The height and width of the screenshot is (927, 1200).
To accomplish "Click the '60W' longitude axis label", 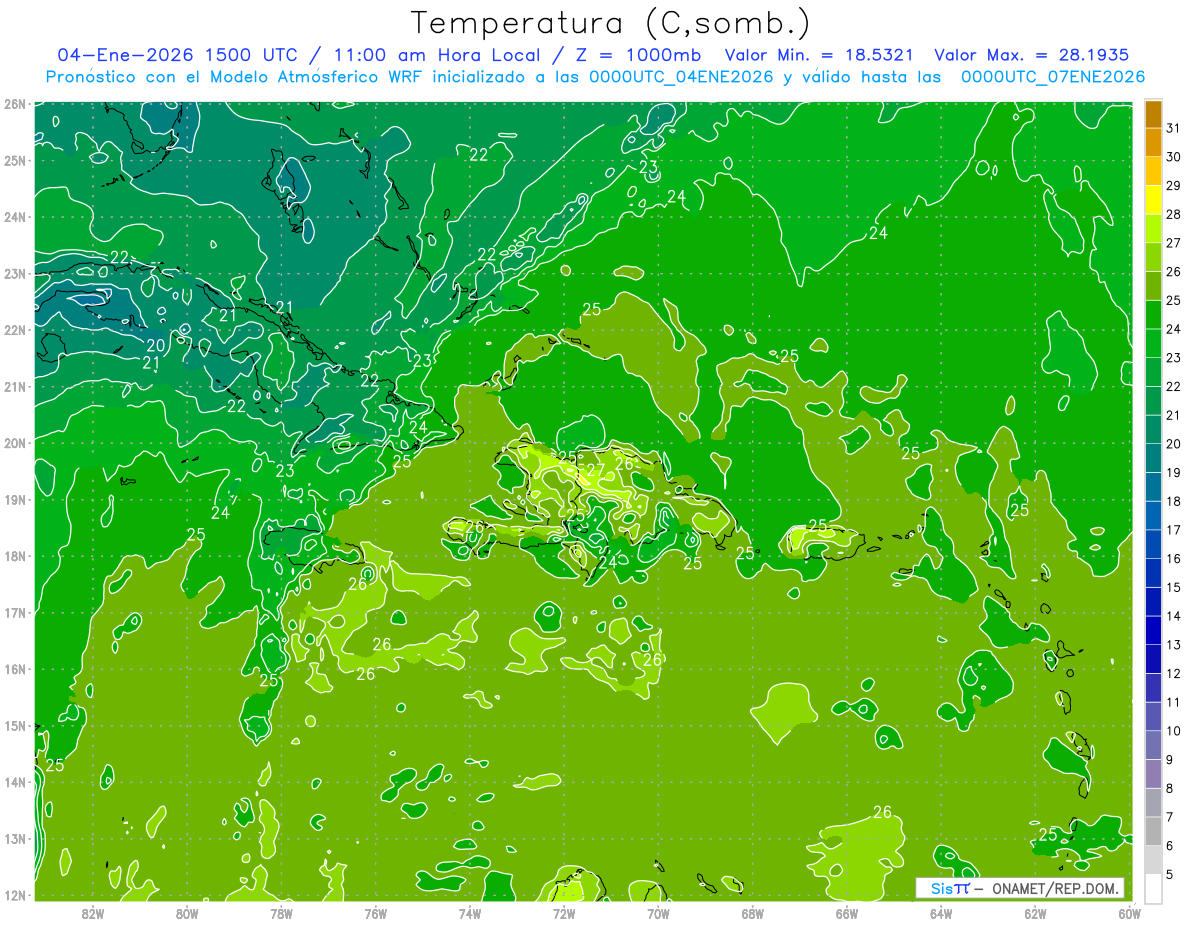I will tap(1128, 913).
